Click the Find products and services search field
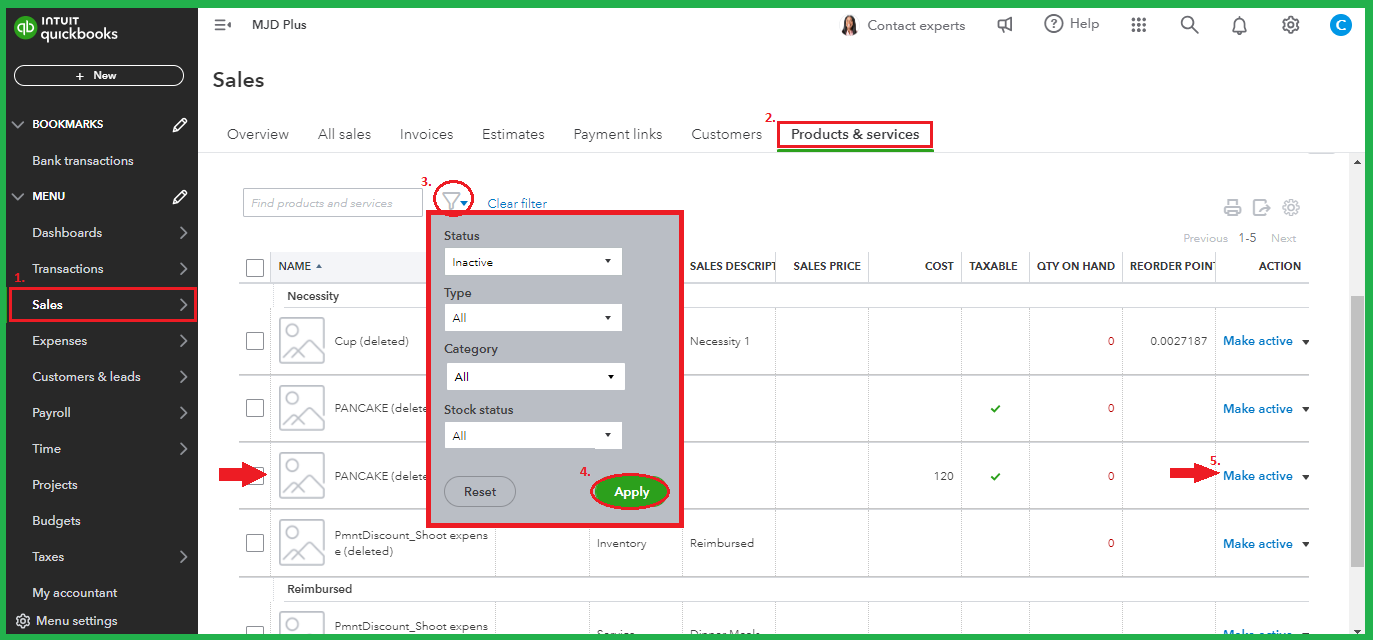Viewport: 1376px width, 640px height. [332, 202]
